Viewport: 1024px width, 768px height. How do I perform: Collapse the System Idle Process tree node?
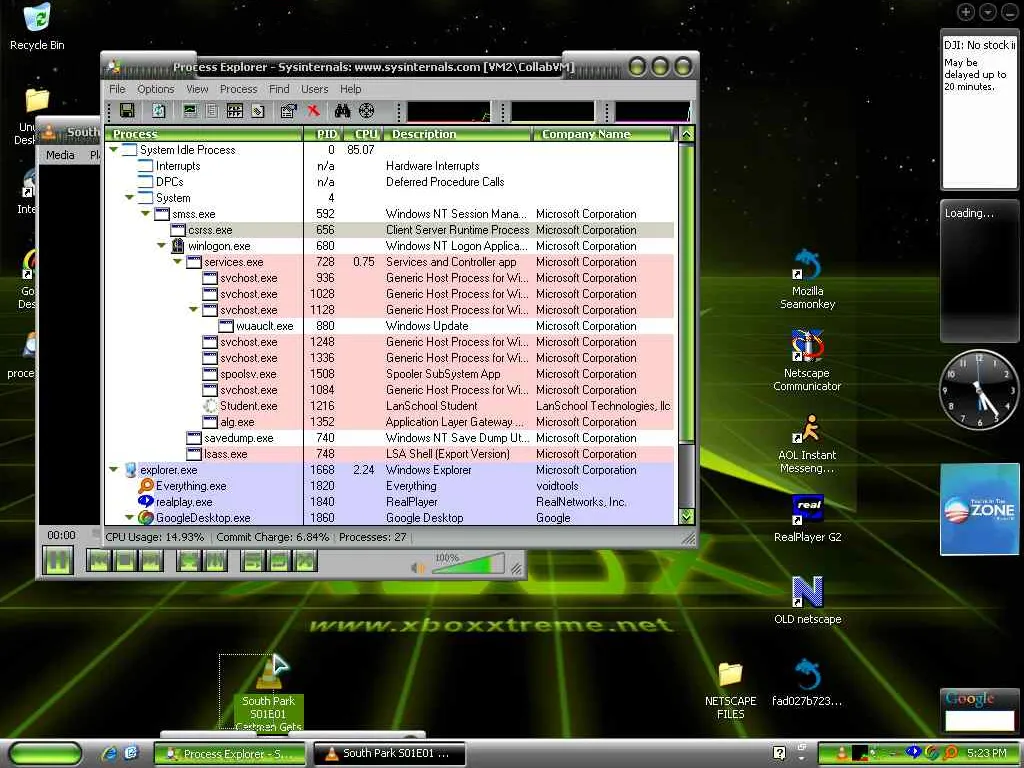click(114, 150)
